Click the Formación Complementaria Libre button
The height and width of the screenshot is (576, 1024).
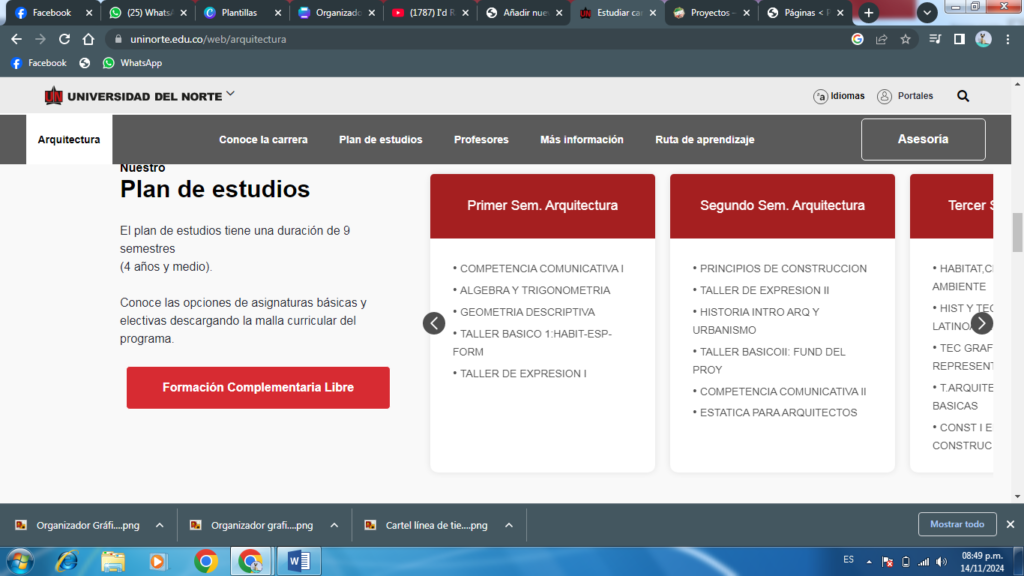click(x=258, y=387)
